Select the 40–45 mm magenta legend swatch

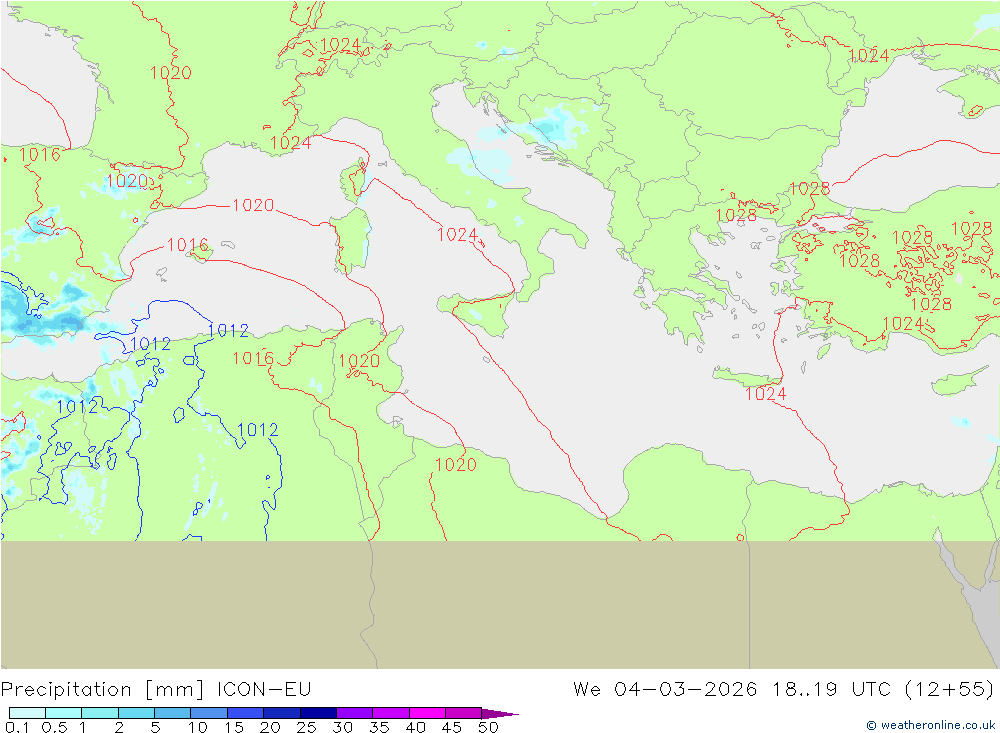427,713
